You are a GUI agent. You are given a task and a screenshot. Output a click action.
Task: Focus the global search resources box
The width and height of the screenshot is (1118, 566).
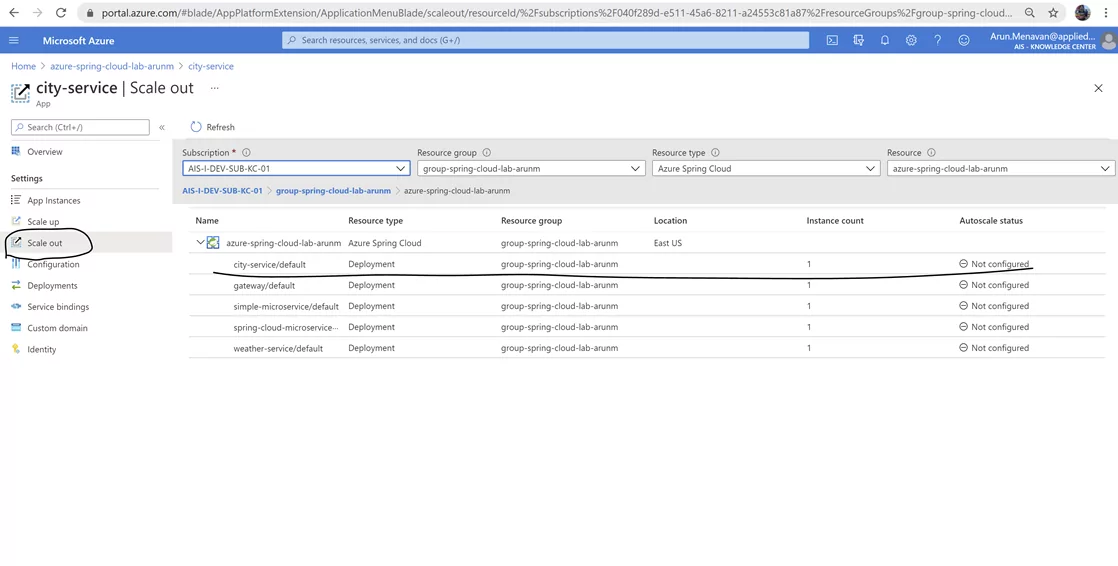coord(545,41)
